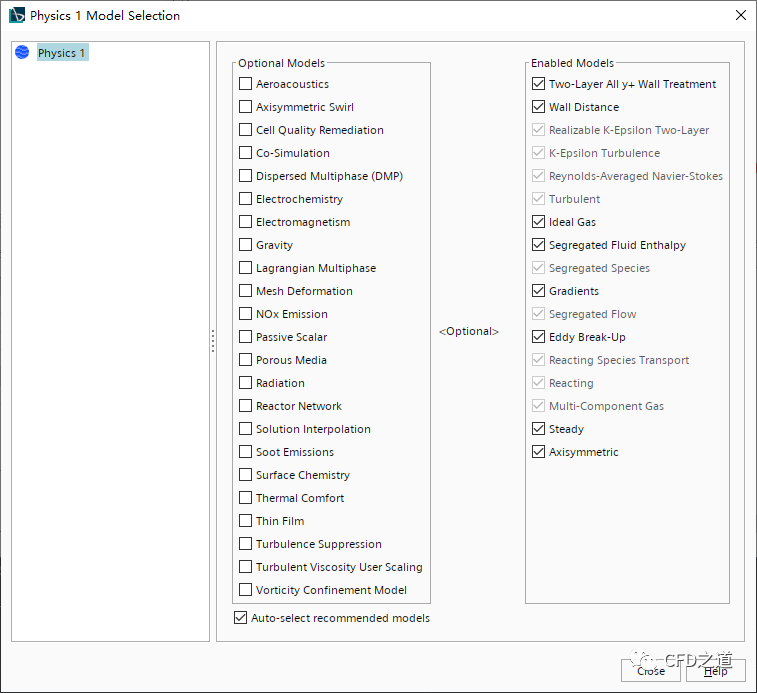
Task: Open Help for model selection
Action: pyautogui.click(x=715, y=671)
